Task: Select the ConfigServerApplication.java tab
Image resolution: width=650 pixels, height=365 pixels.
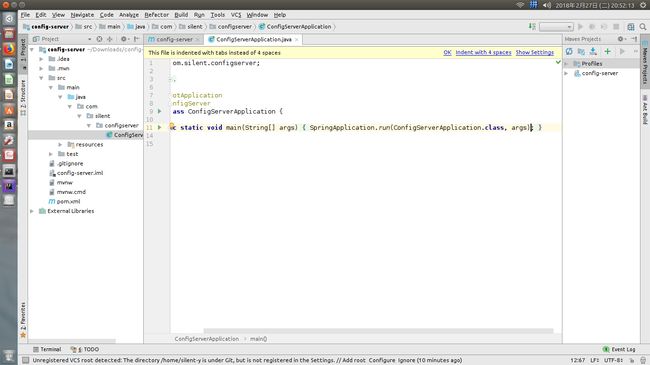Action: pos(253,39)
